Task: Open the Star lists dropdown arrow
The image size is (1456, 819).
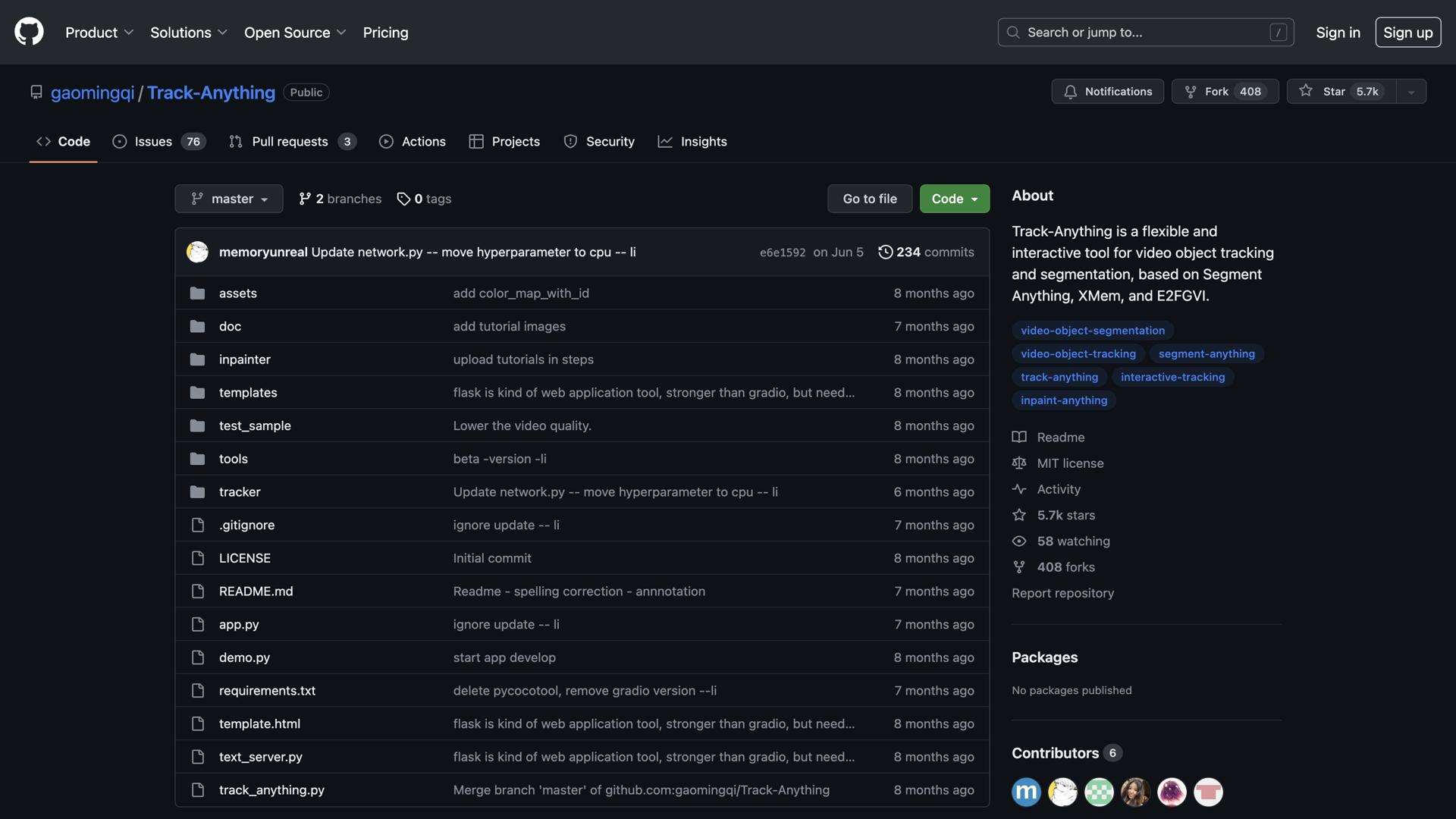Action: point(1411,92)
